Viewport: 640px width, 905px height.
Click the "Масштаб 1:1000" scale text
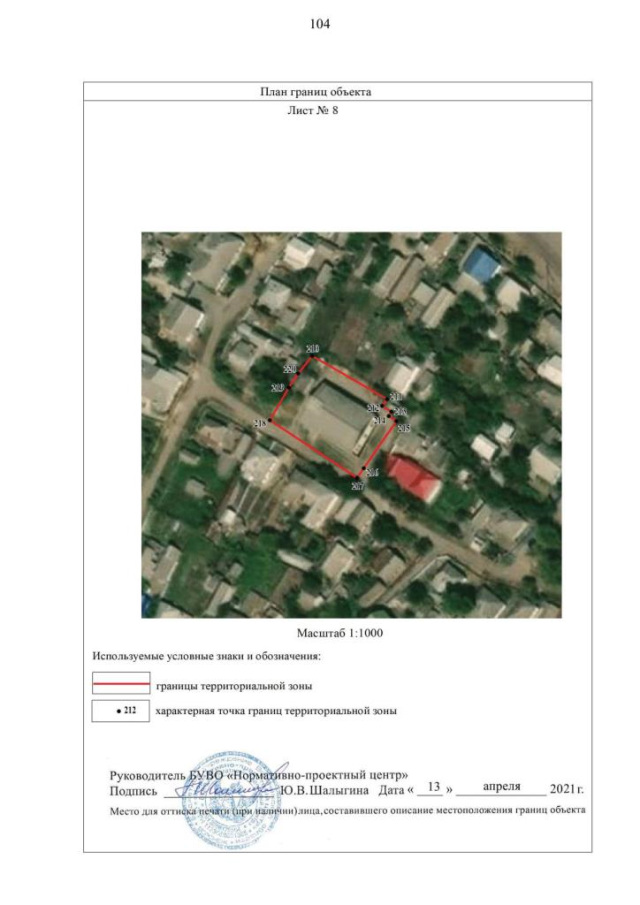tap(340, 633)
